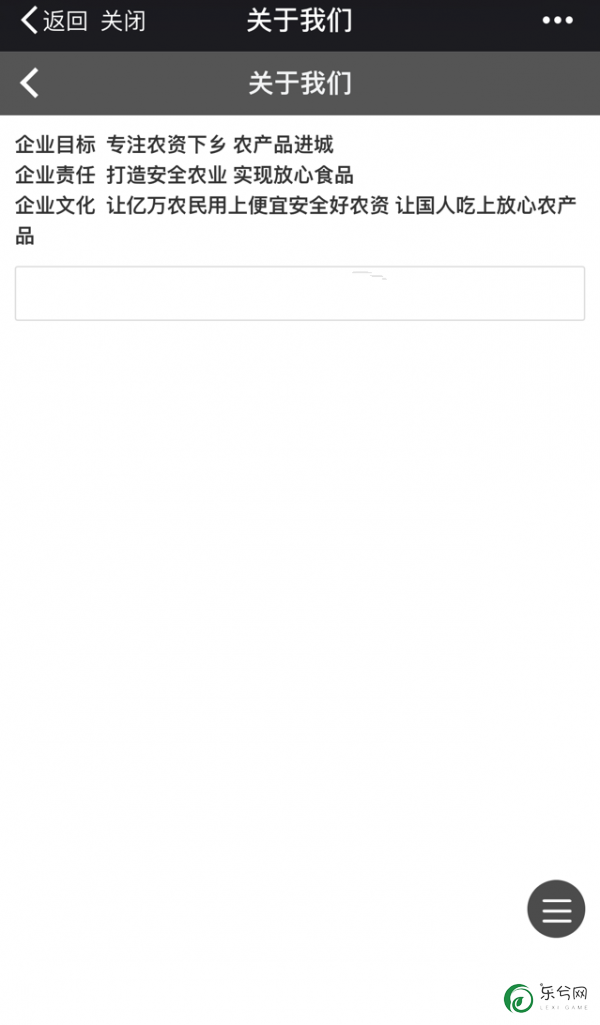This screenshot has height=1025, width=600.
Task: Click the text 专注农资下乡 农产品进城
Action: point(220,144)
